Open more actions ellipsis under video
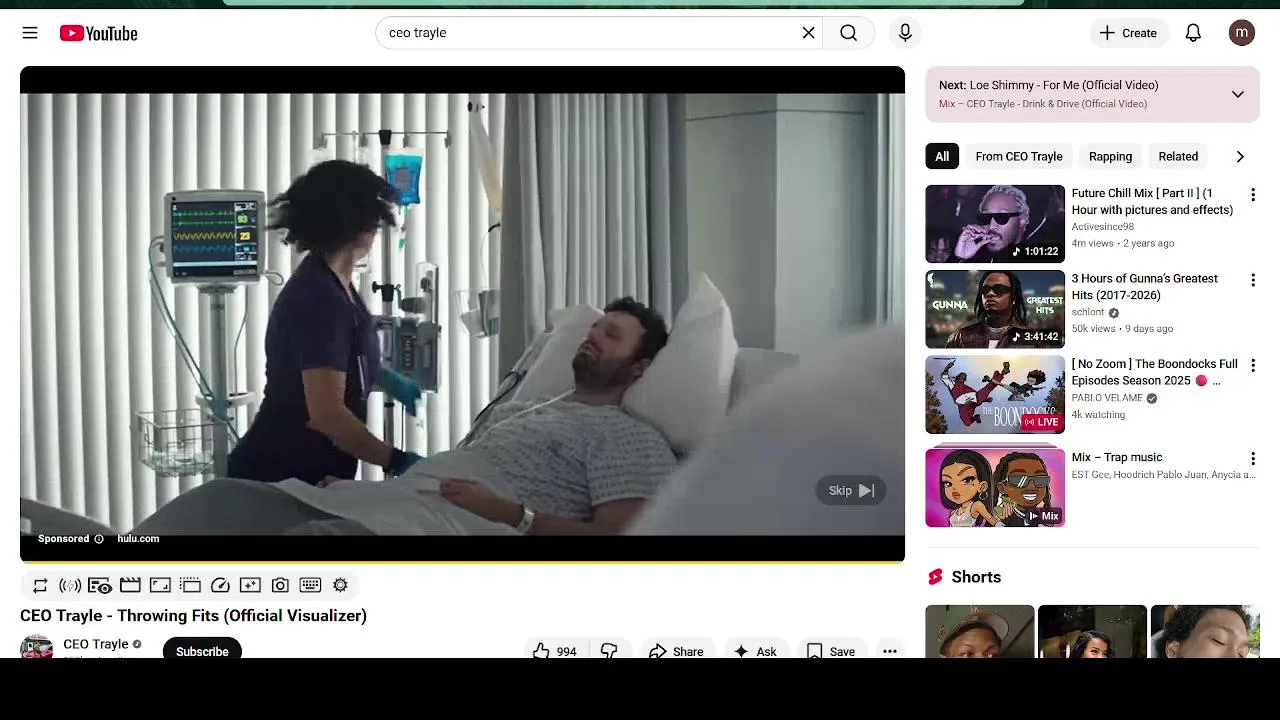This screenshot has width=1280, height=720. [889, 650]
